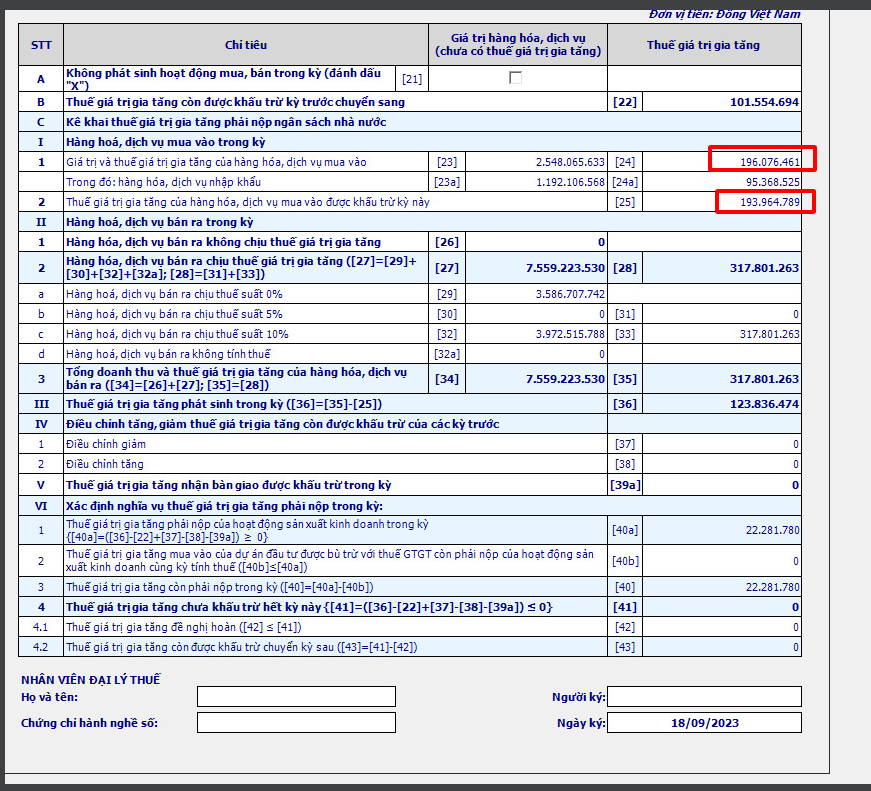Click the 'Người ký' input field
The image size is (871, 791).
704,697
